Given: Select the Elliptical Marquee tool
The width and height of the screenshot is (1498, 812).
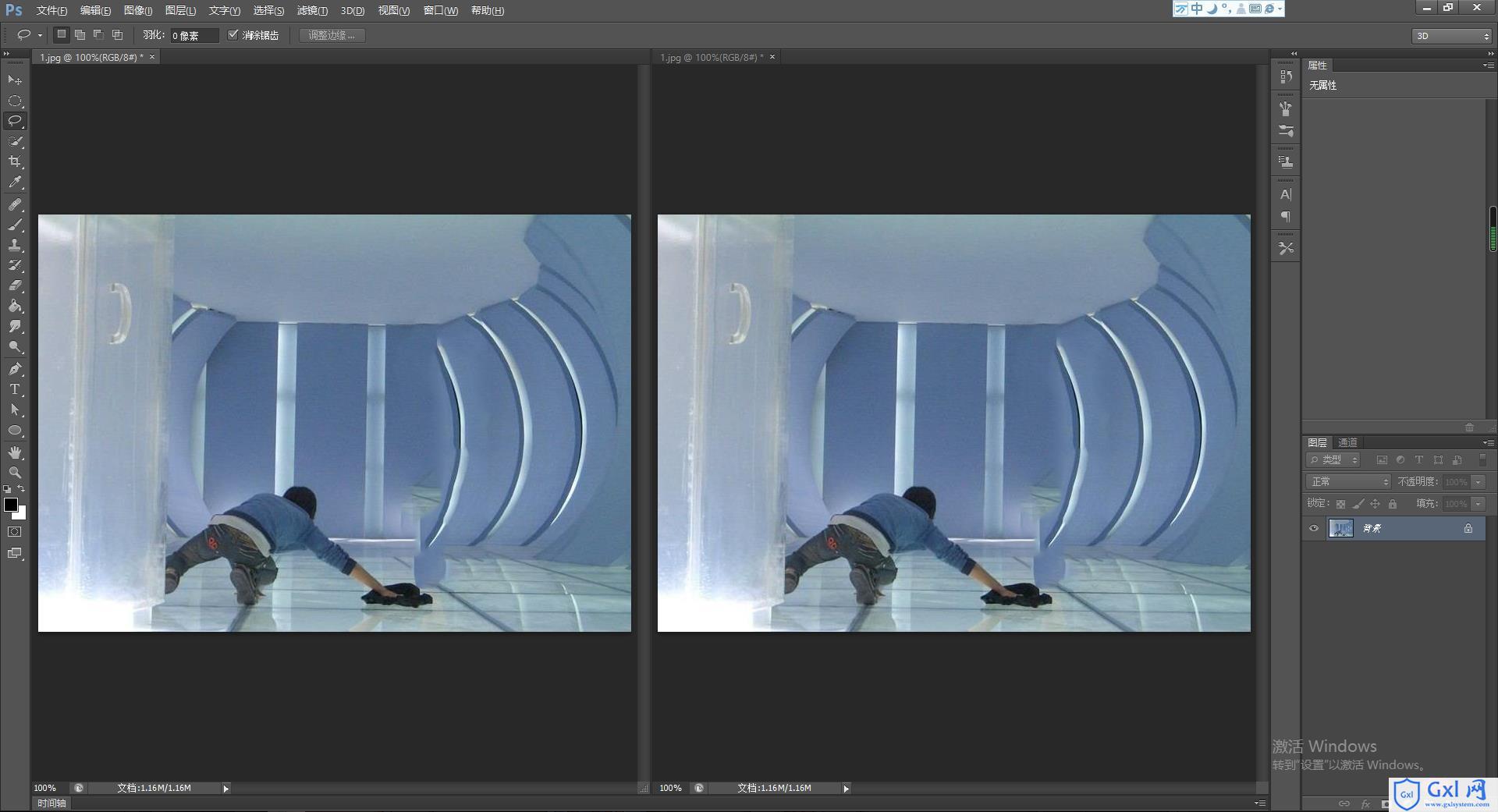Looking at the screenshot, I should (x=15, y=101).
